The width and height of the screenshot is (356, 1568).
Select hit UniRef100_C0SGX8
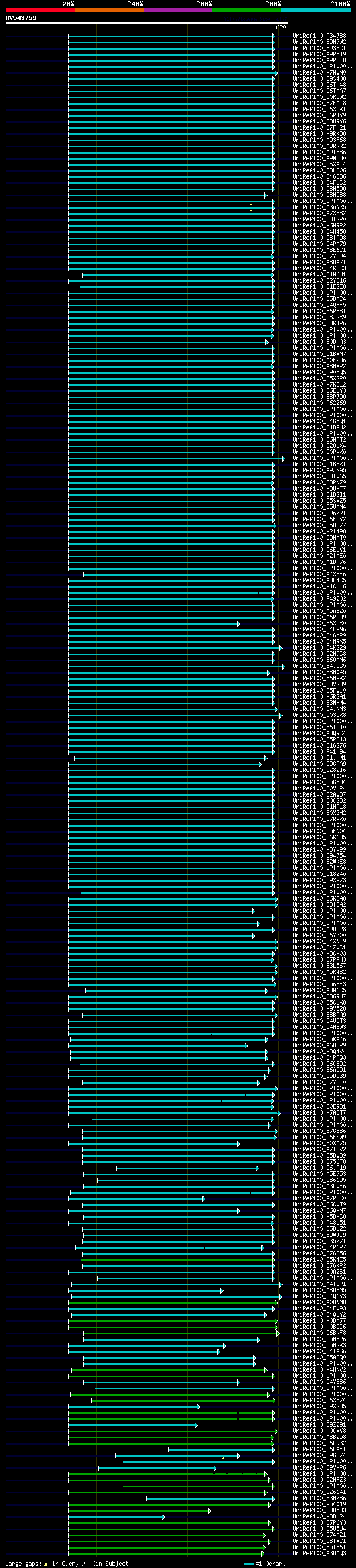pos(319,715)
